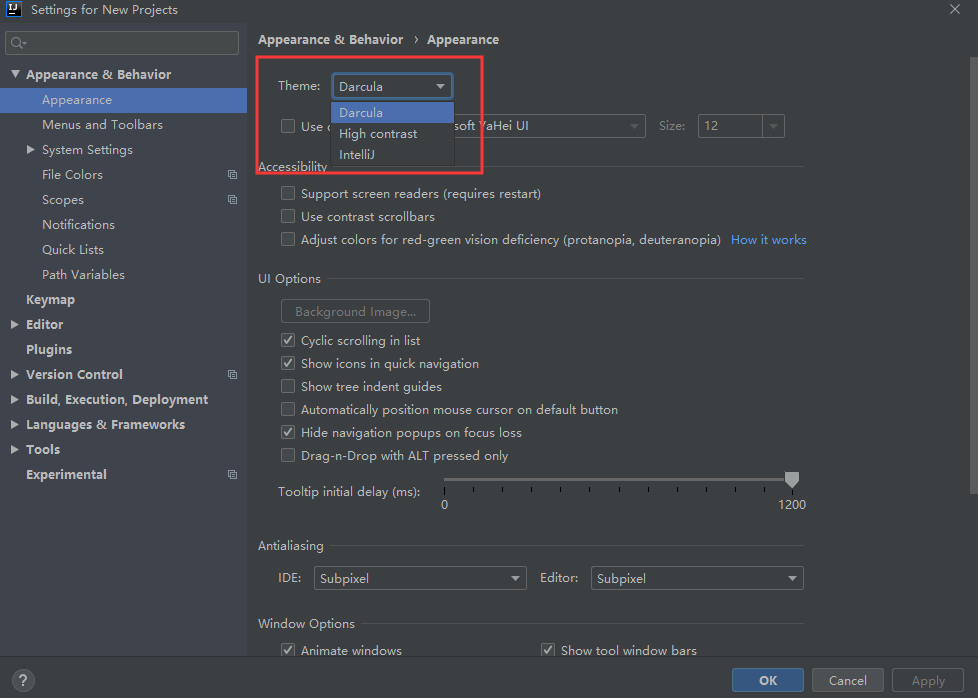The height and width of the screenshot is (698, 978).
Task: Enable Support screen readers checkbox
Action: (x=288, y=193)
